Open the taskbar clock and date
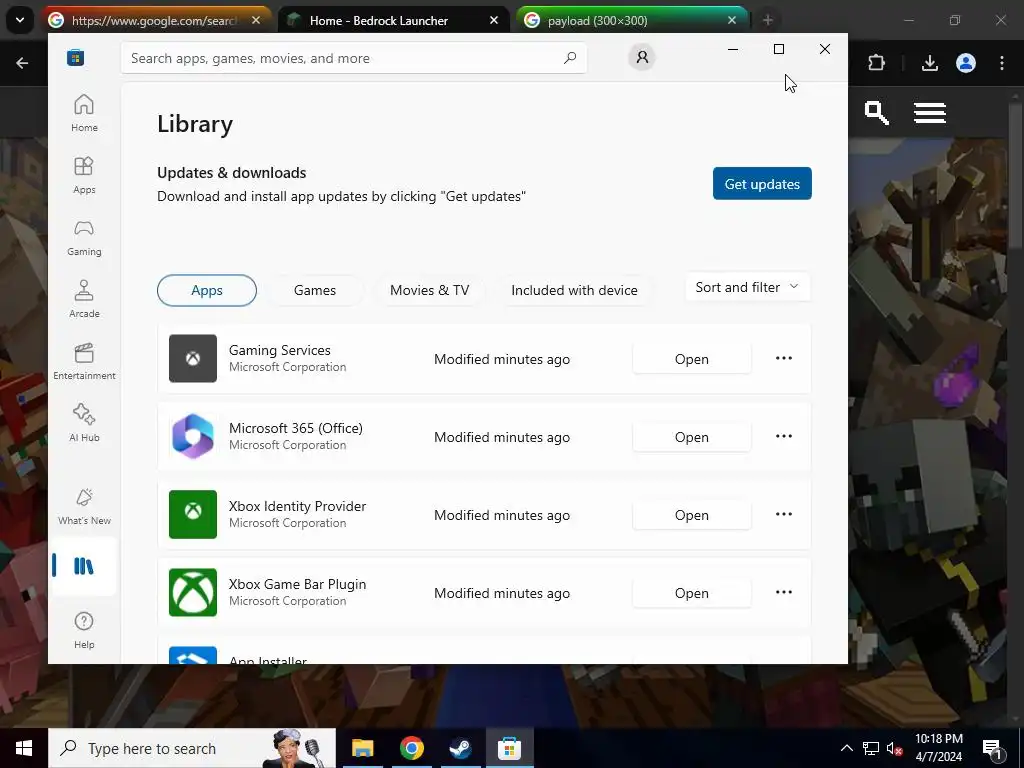 (x=938, y=748)
